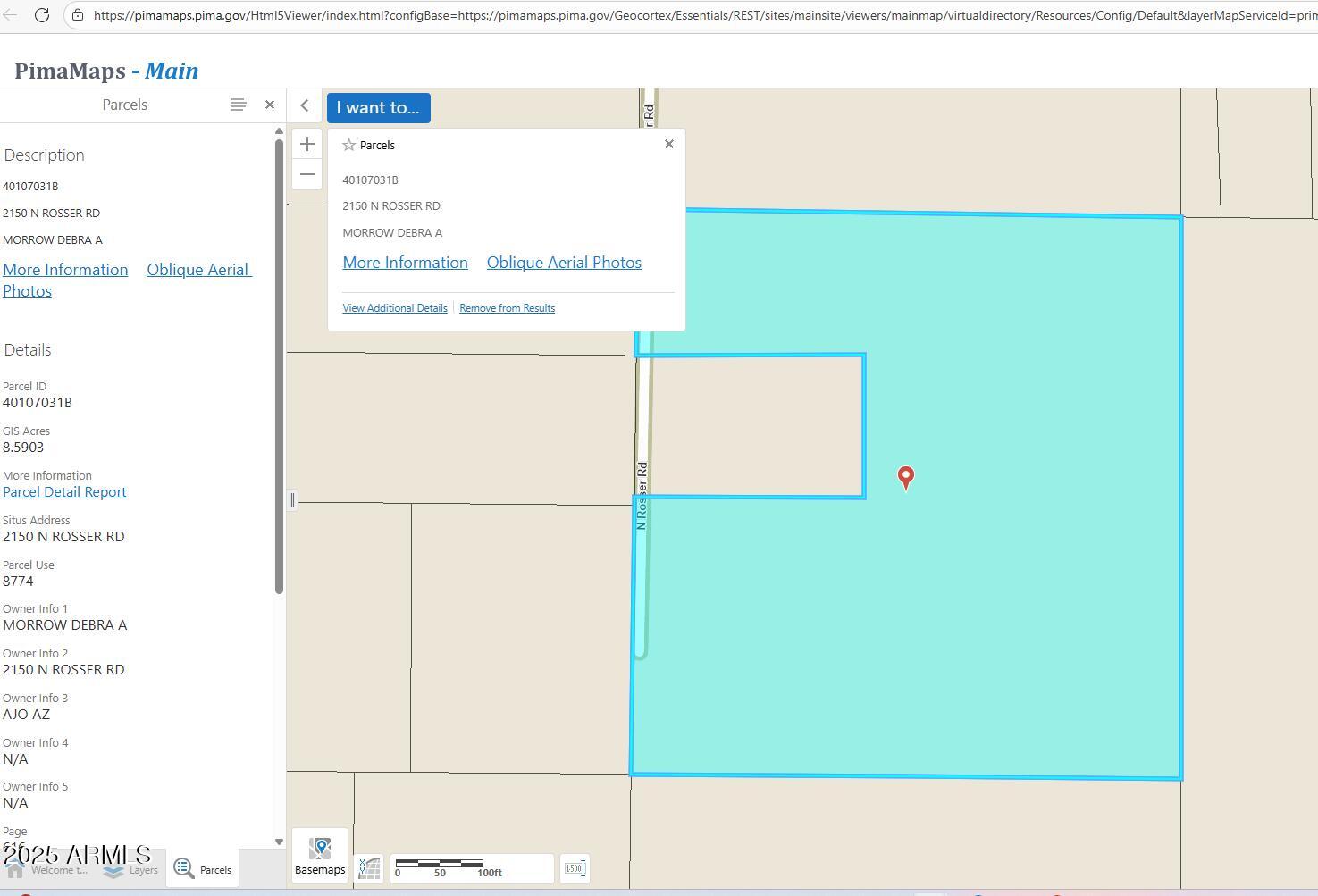Click View Additional Details in popup
1318x896 pixels.
[395, 308]
